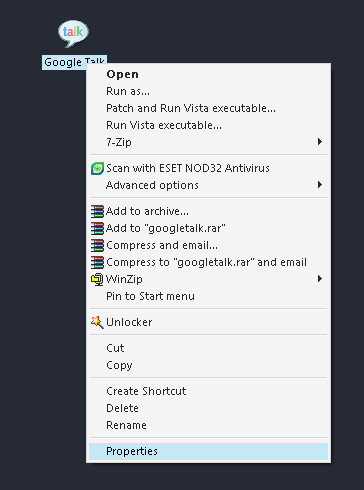Image resolution: width=364 pixels, height=490 pixels.
Task: Click the WinRAR icon beside Add to archive
Action: [97, 211]
